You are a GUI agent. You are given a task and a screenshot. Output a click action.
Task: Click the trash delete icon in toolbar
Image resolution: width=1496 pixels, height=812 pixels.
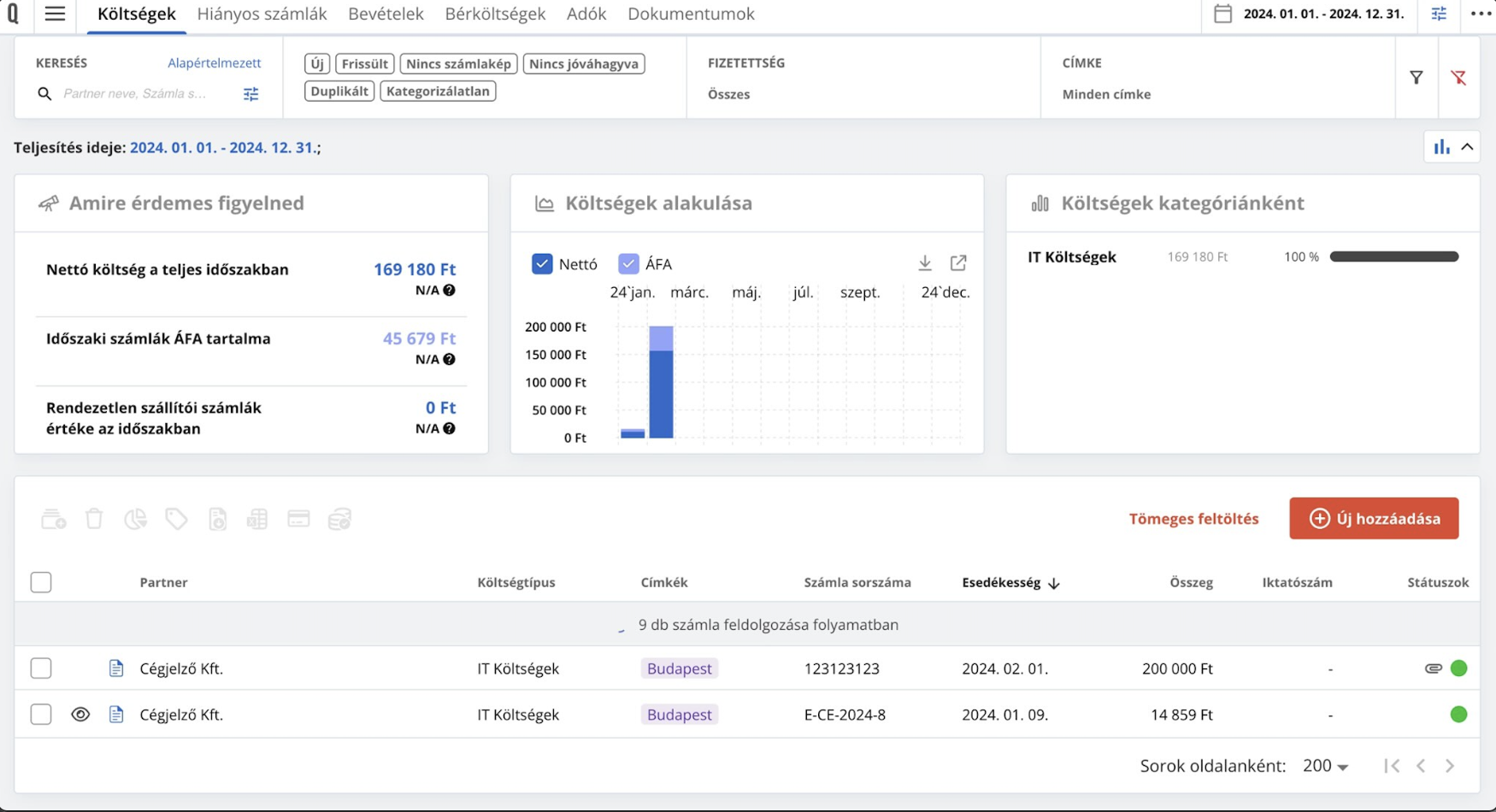click(94, 519)
